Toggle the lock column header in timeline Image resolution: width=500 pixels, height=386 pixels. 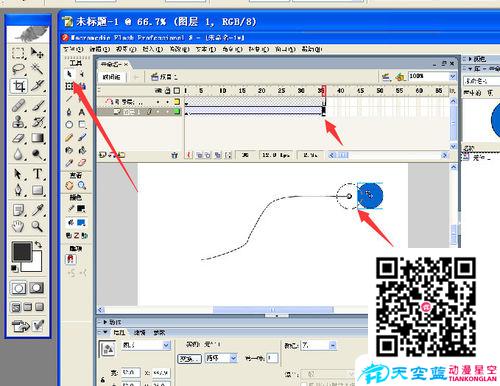(x=168, y=90)
